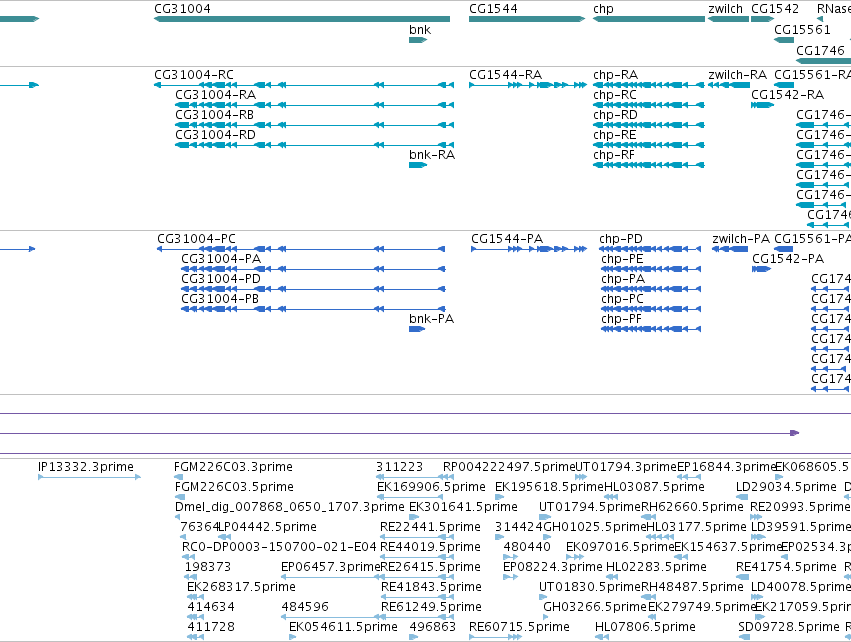Click the zwilch-PA protein label
Image resolution: width=851 pixels, height=642 pixels.
pyautogui.click(x=741, y=239)
